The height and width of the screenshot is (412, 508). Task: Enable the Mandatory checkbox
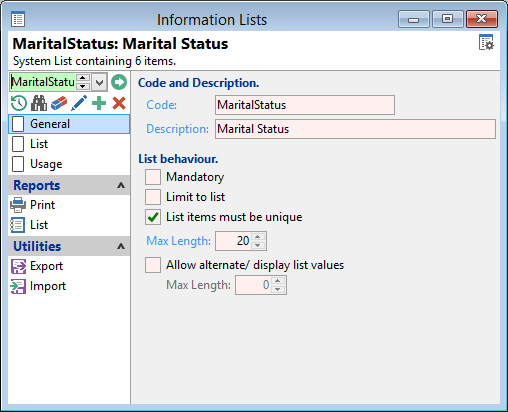(153, 177)
